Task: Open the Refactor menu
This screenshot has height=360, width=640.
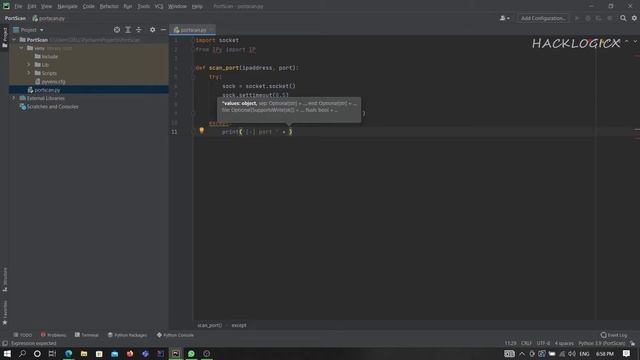Action: 109,7
